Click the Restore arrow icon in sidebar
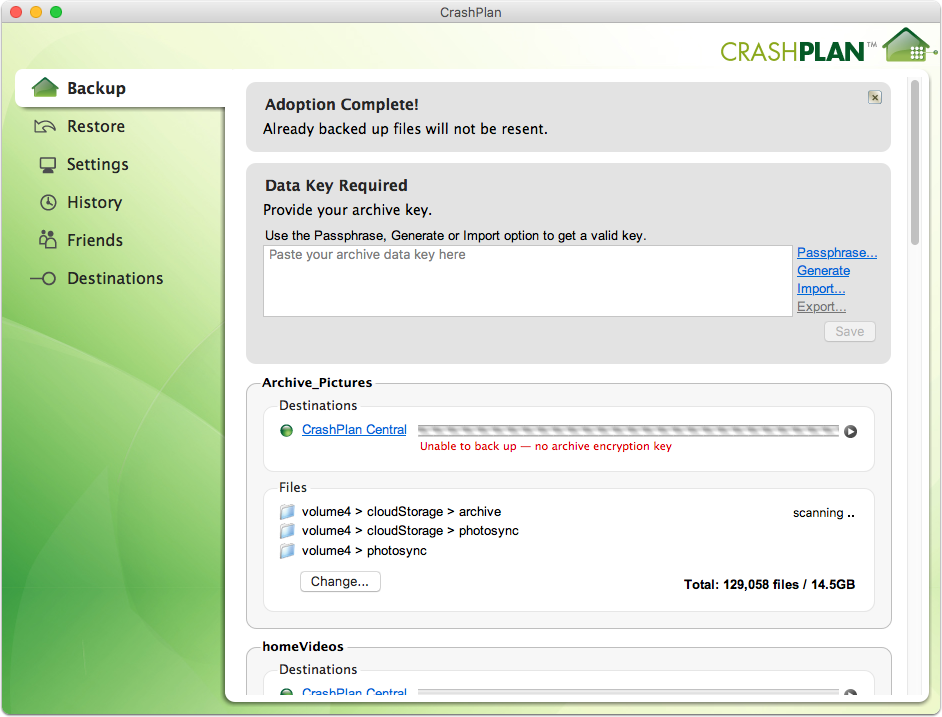The width and height of the screenshot is (942, 717). [45, 126]
